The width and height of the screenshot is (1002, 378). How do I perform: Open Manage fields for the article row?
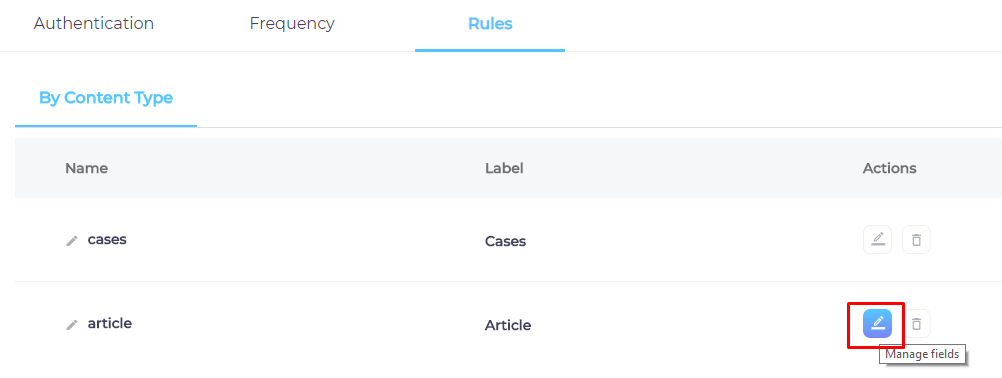[877, 323]
